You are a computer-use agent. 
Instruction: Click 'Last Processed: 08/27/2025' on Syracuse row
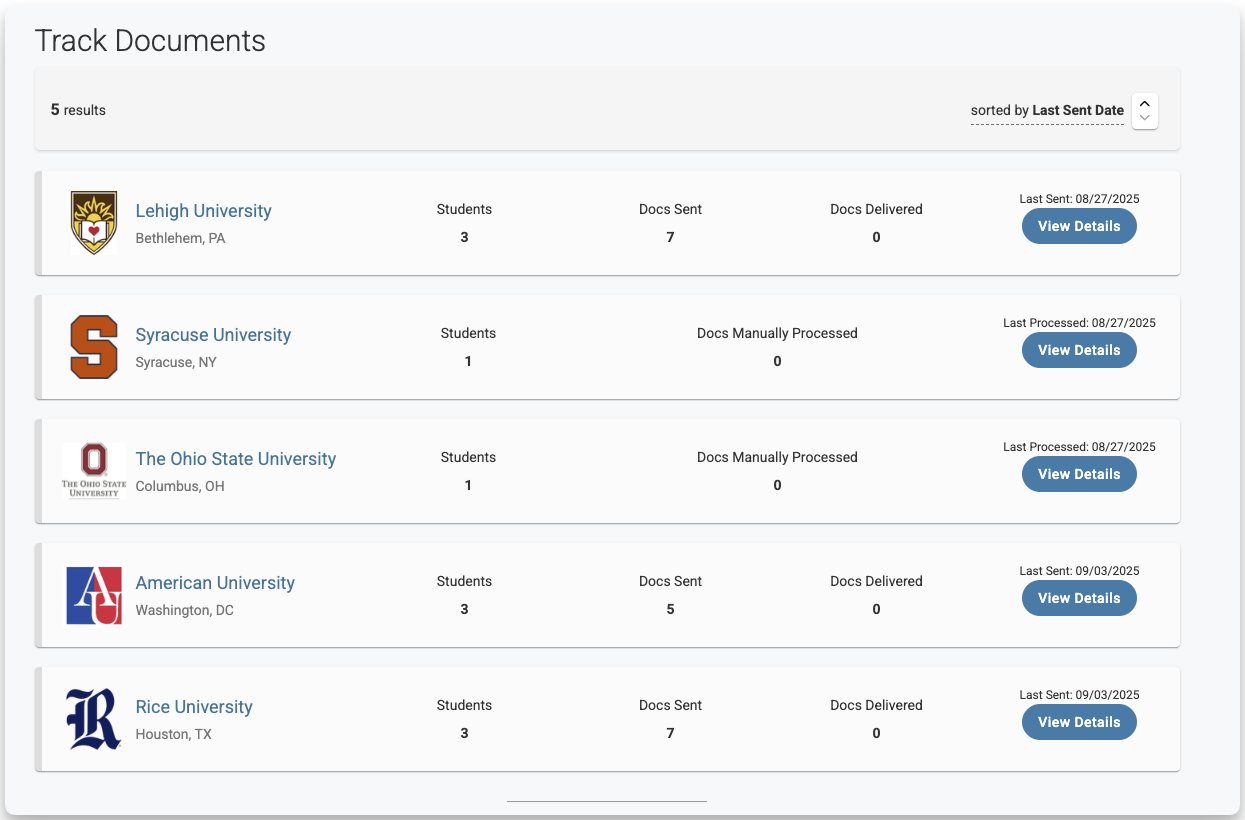[x=1079, y=323]
